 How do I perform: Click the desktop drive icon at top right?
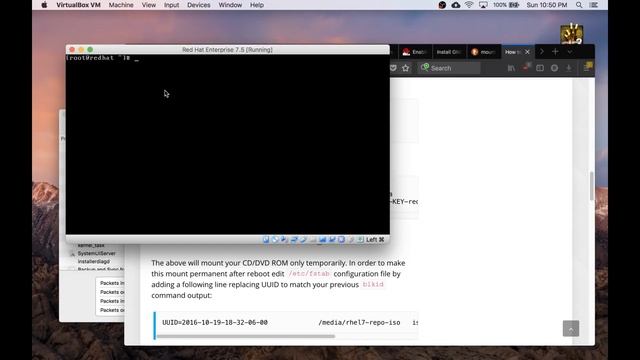tap(571, 33)
